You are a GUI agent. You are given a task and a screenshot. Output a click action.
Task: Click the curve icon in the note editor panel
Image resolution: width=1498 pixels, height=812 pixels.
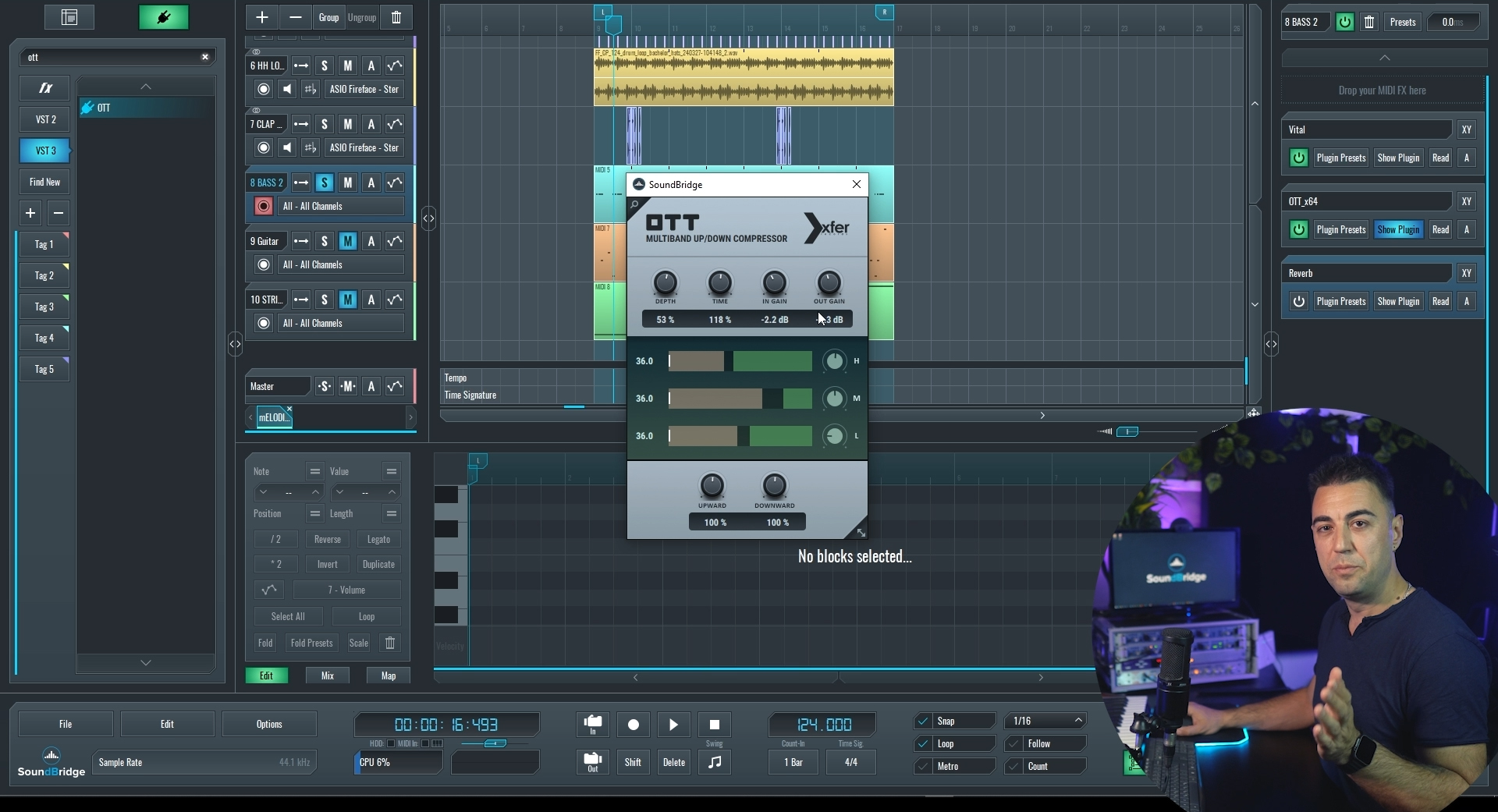click(269, 590)
